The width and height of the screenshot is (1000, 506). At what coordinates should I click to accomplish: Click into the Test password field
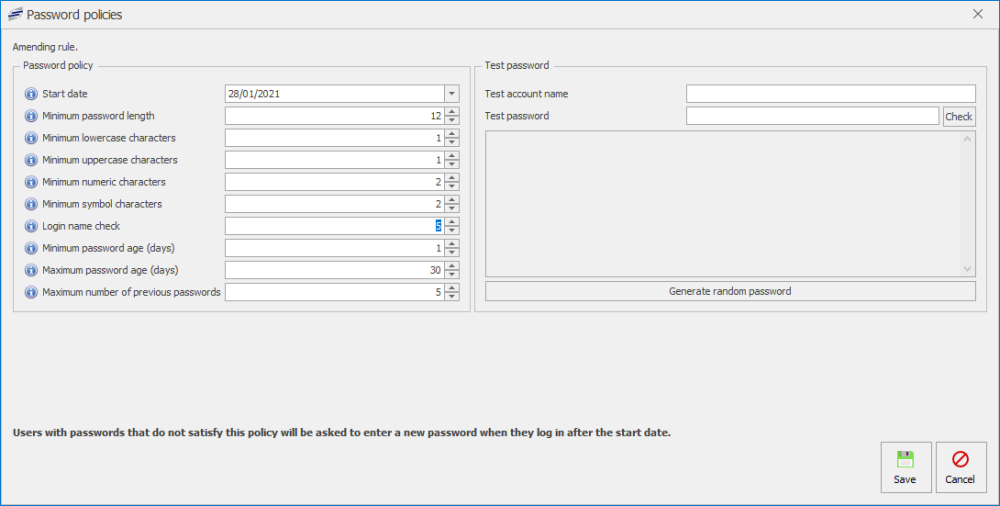click(x=812, y=116)
